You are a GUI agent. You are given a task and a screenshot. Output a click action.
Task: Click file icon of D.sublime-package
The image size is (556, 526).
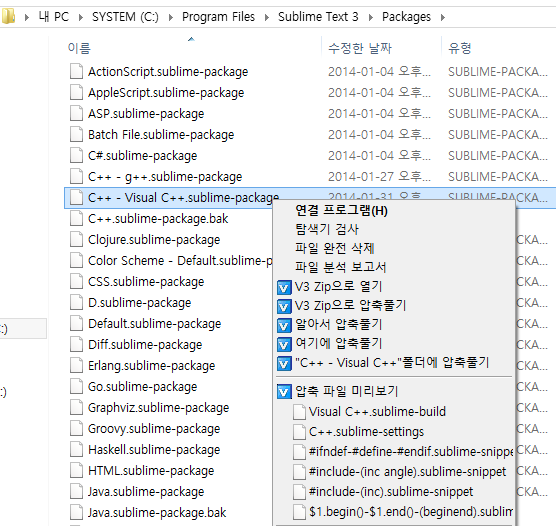click(76, 302)
